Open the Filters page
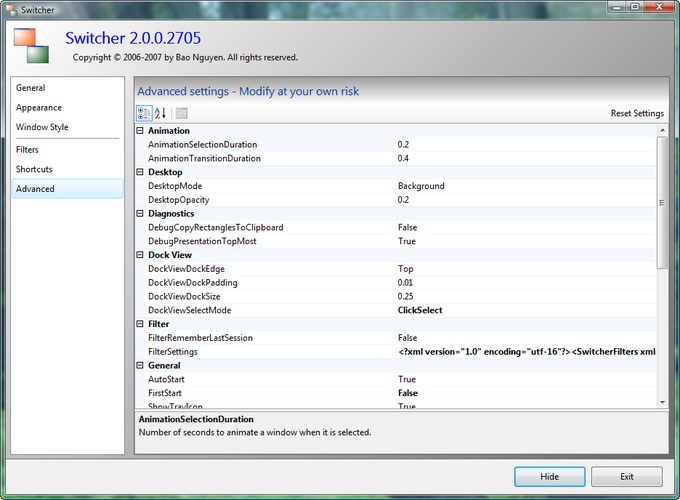The height and width of the screenshot is (500, 680). [x=68, y=150]
